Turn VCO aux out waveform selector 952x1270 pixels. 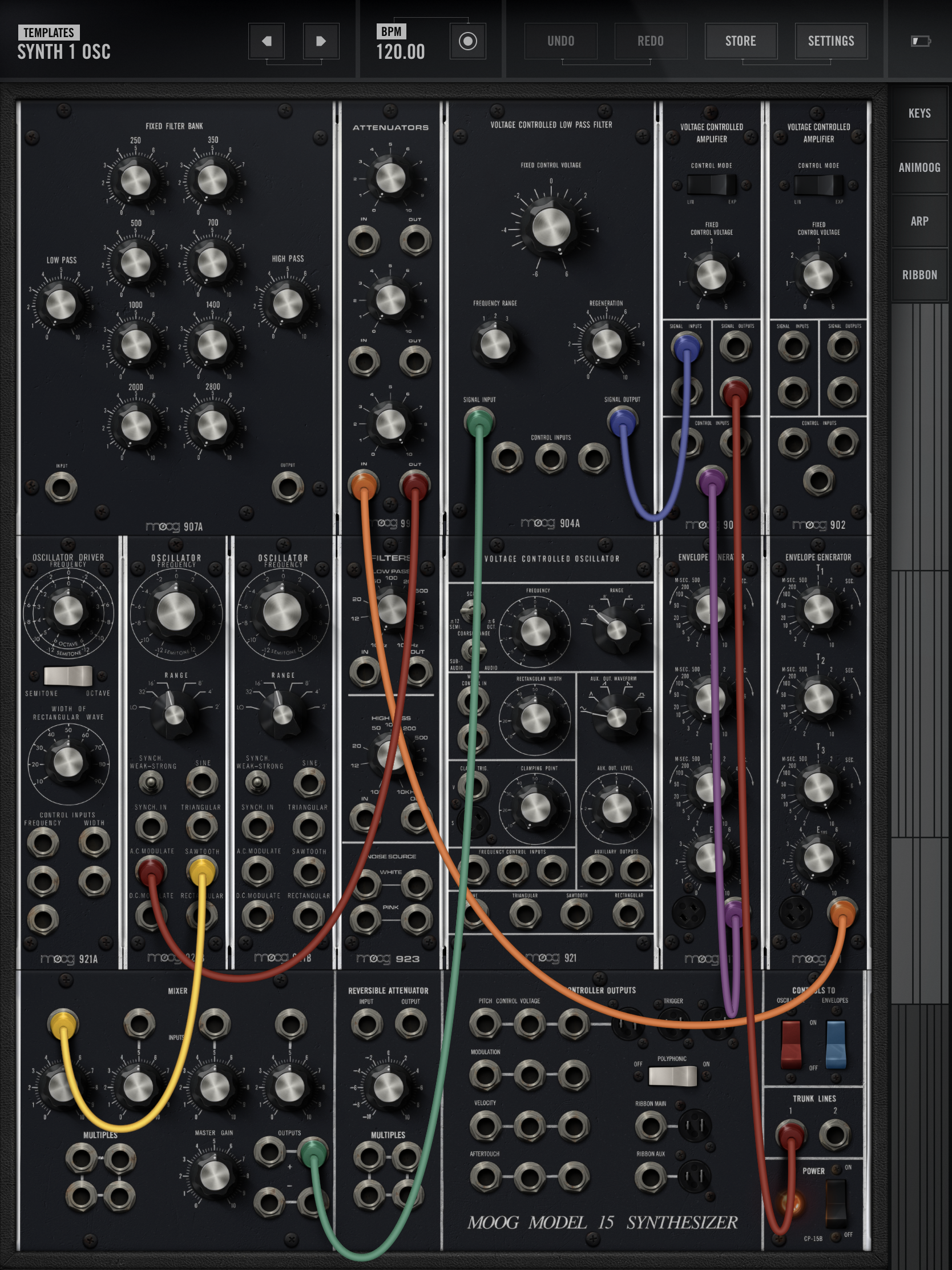coord(616,717)
